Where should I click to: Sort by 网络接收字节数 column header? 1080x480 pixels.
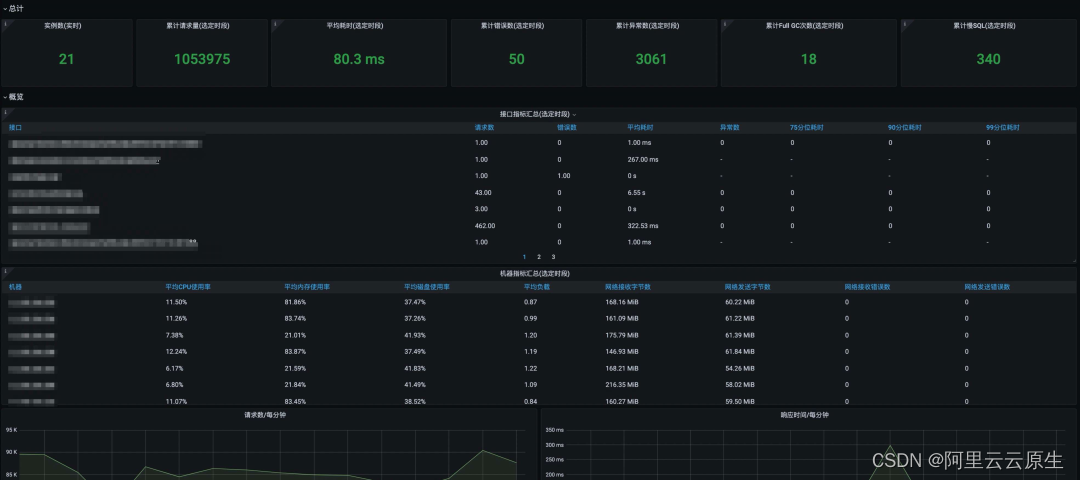pyautogui.click(x=628, y=287)
